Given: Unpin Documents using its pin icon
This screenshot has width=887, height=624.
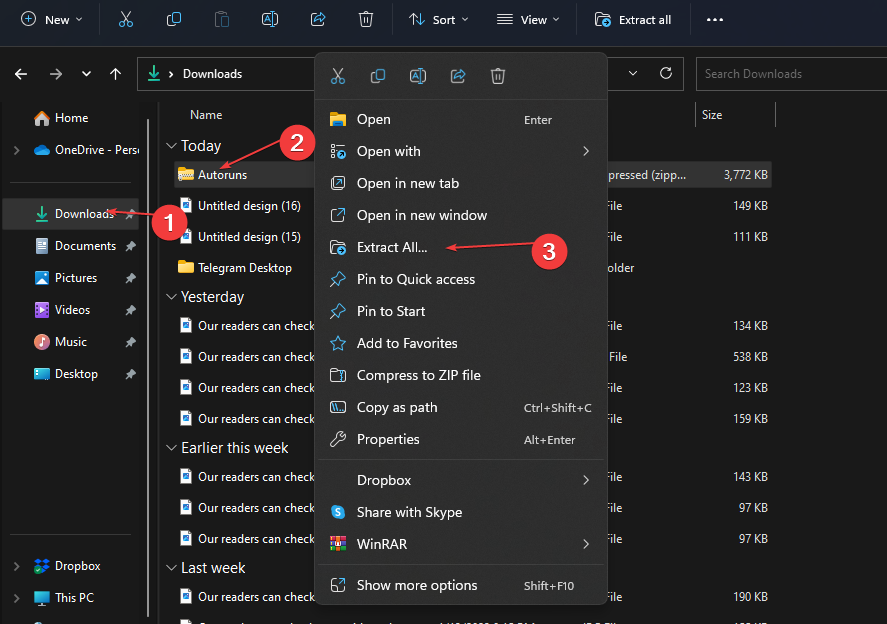Looking at the screenshot, I should [131, 246].
